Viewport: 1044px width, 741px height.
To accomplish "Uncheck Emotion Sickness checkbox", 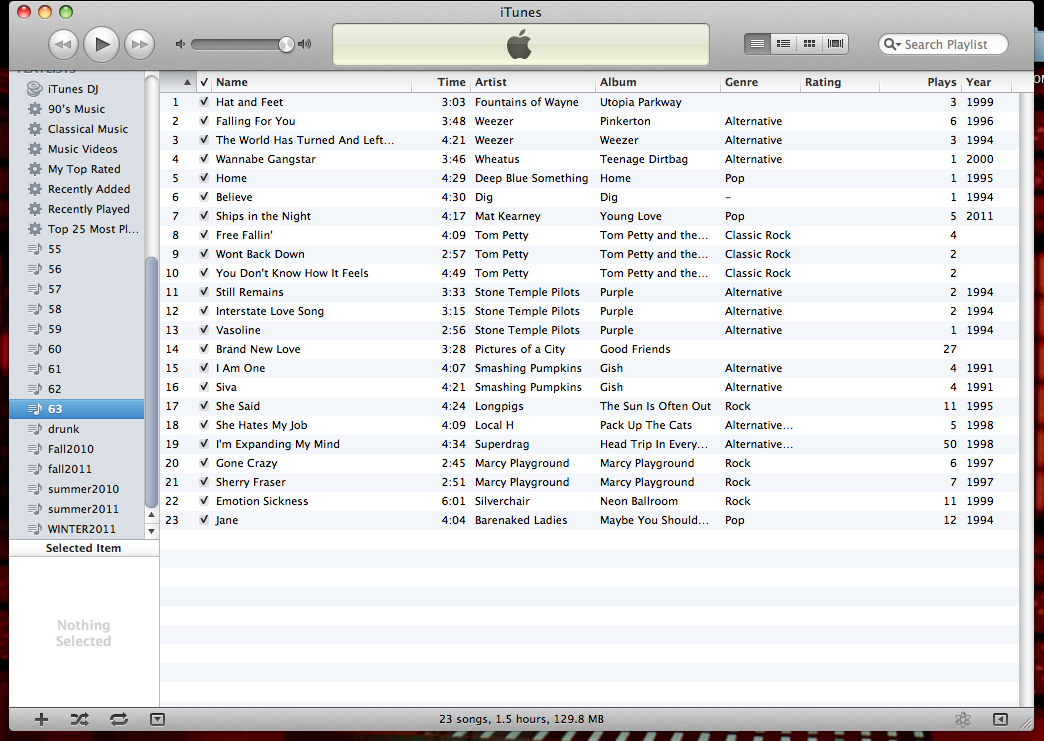I will tap(204, 501).
